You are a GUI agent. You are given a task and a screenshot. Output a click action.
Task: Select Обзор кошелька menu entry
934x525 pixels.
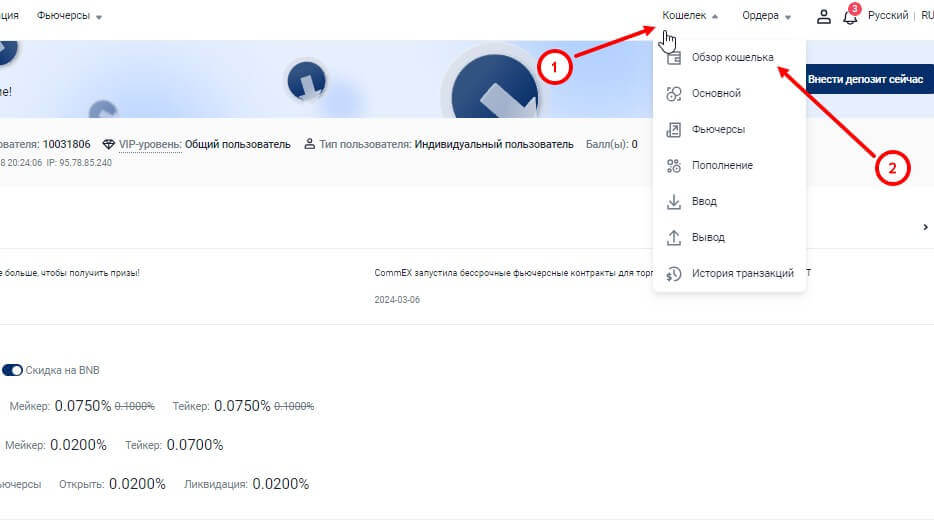732,58
